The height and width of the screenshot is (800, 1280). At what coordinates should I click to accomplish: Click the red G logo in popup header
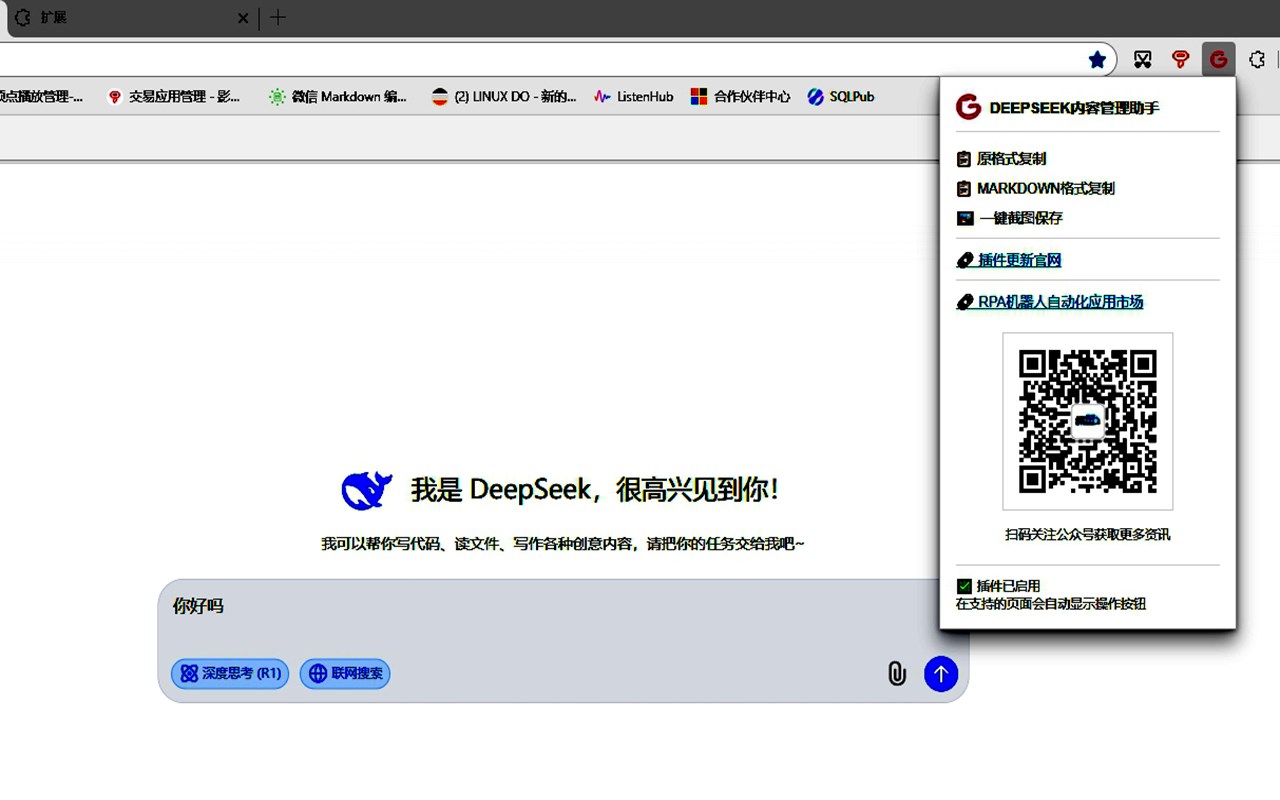[x=968, y=107]
